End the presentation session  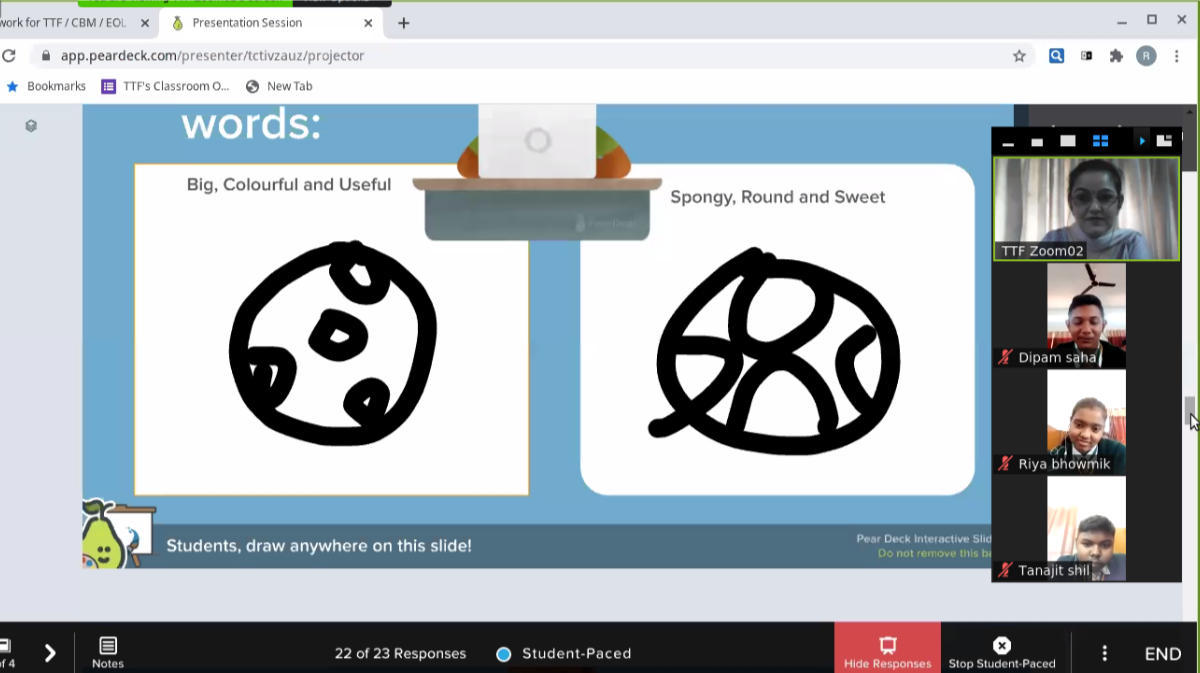[x=1162, y=654]
